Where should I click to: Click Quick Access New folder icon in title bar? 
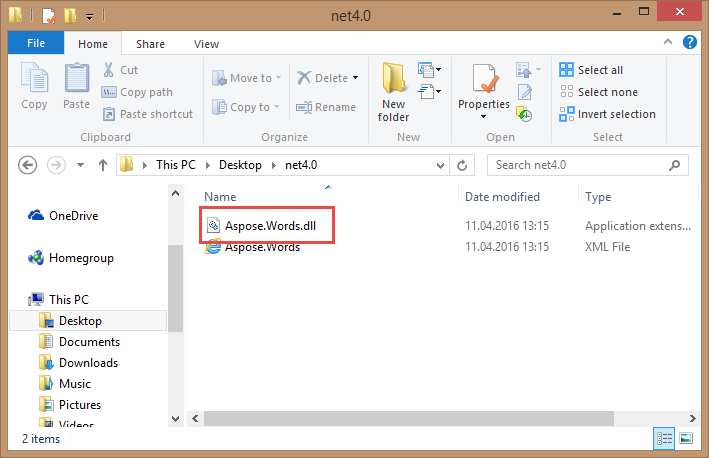[70, 16]
